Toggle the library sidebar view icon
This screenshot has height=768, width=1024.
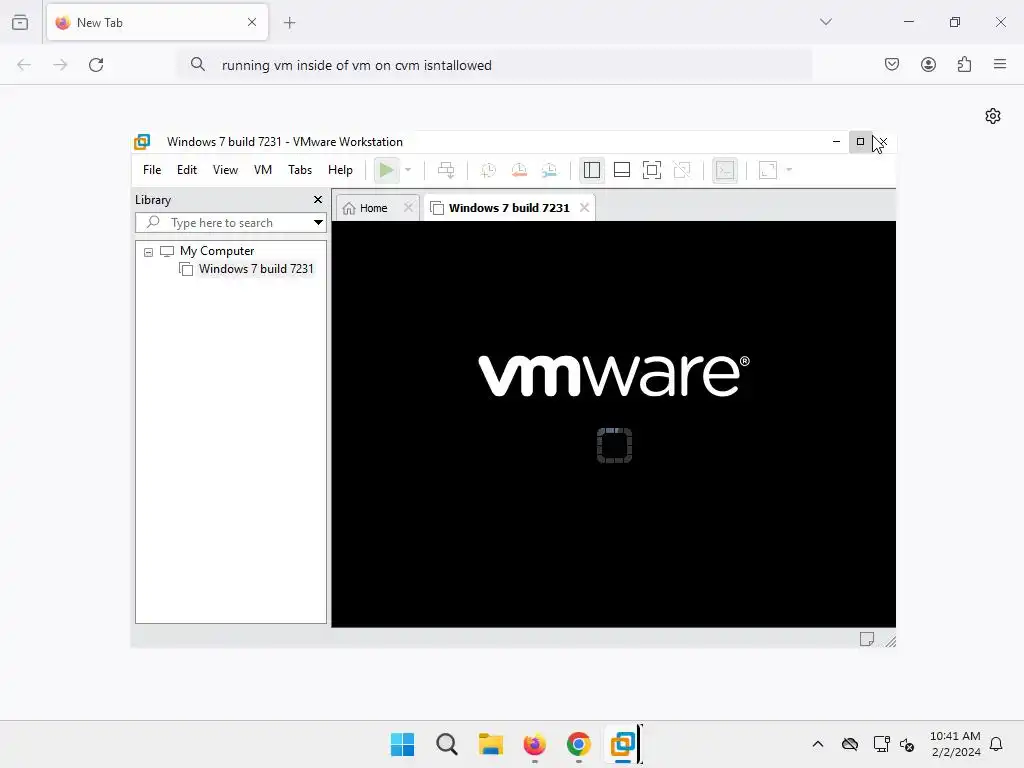click(592, 170)
